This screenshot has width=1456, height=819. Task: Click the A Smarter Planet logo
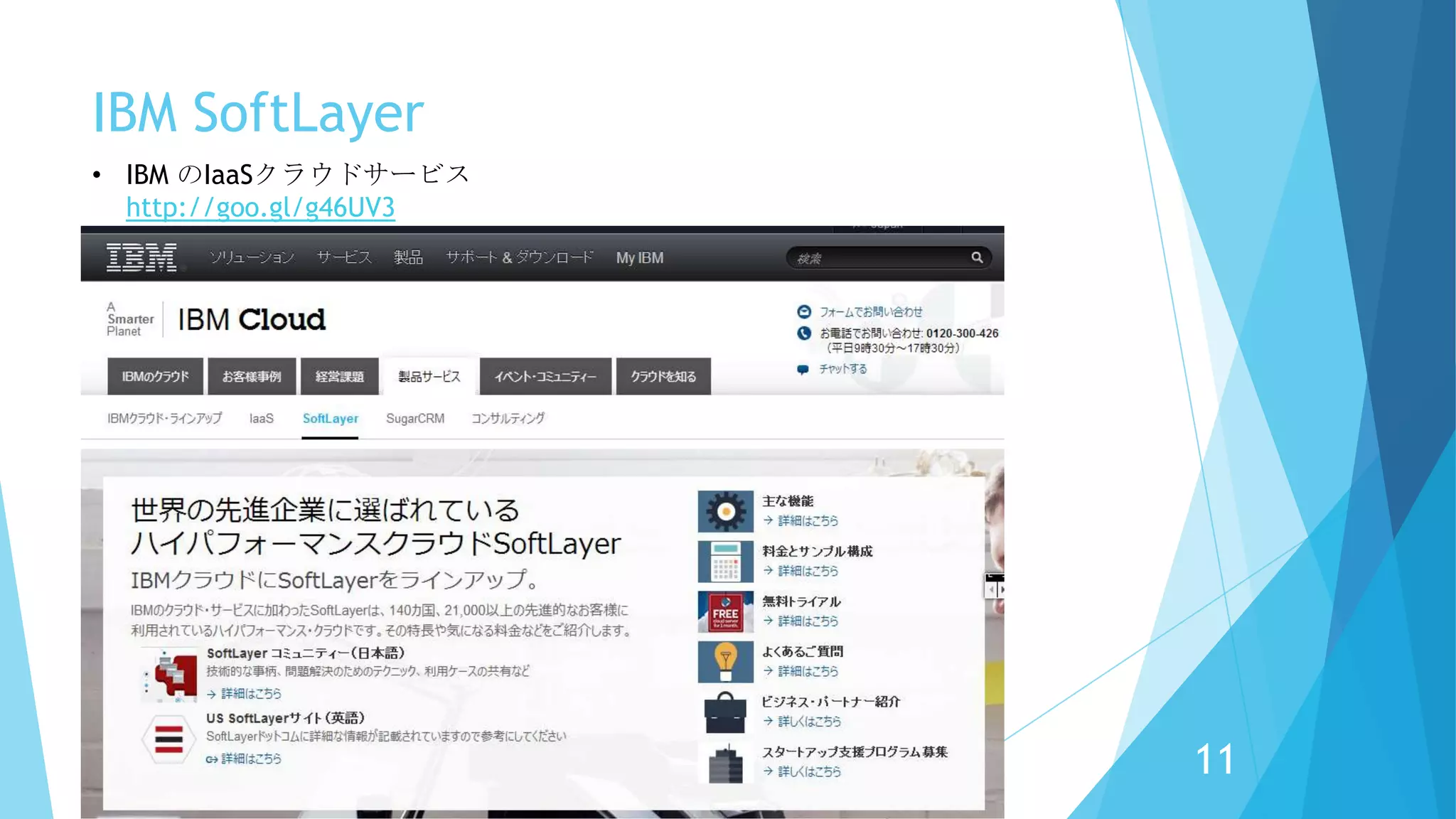click(x=130, y=319)
